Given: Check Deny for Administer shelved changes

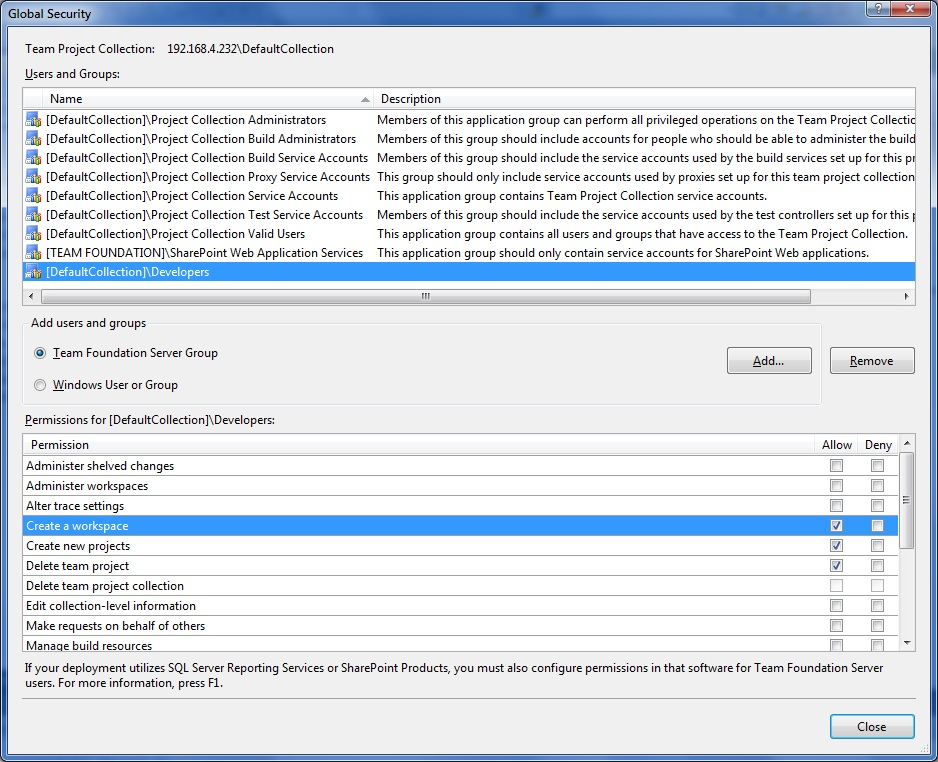Looking at the screenshot, I should coord(877,466).
